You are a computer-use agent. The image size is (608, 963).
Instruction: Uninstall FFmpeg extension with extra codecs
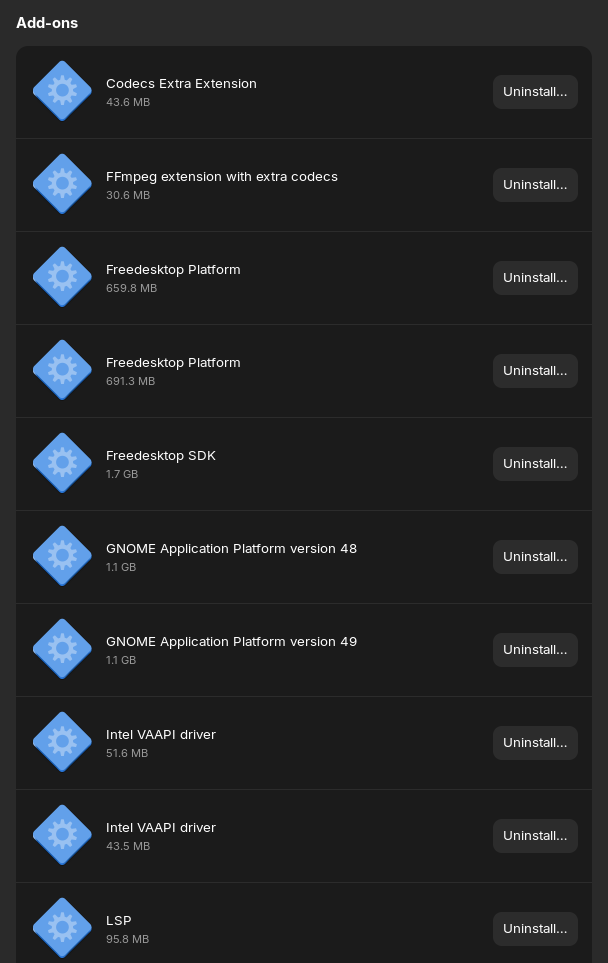[535, 184]
